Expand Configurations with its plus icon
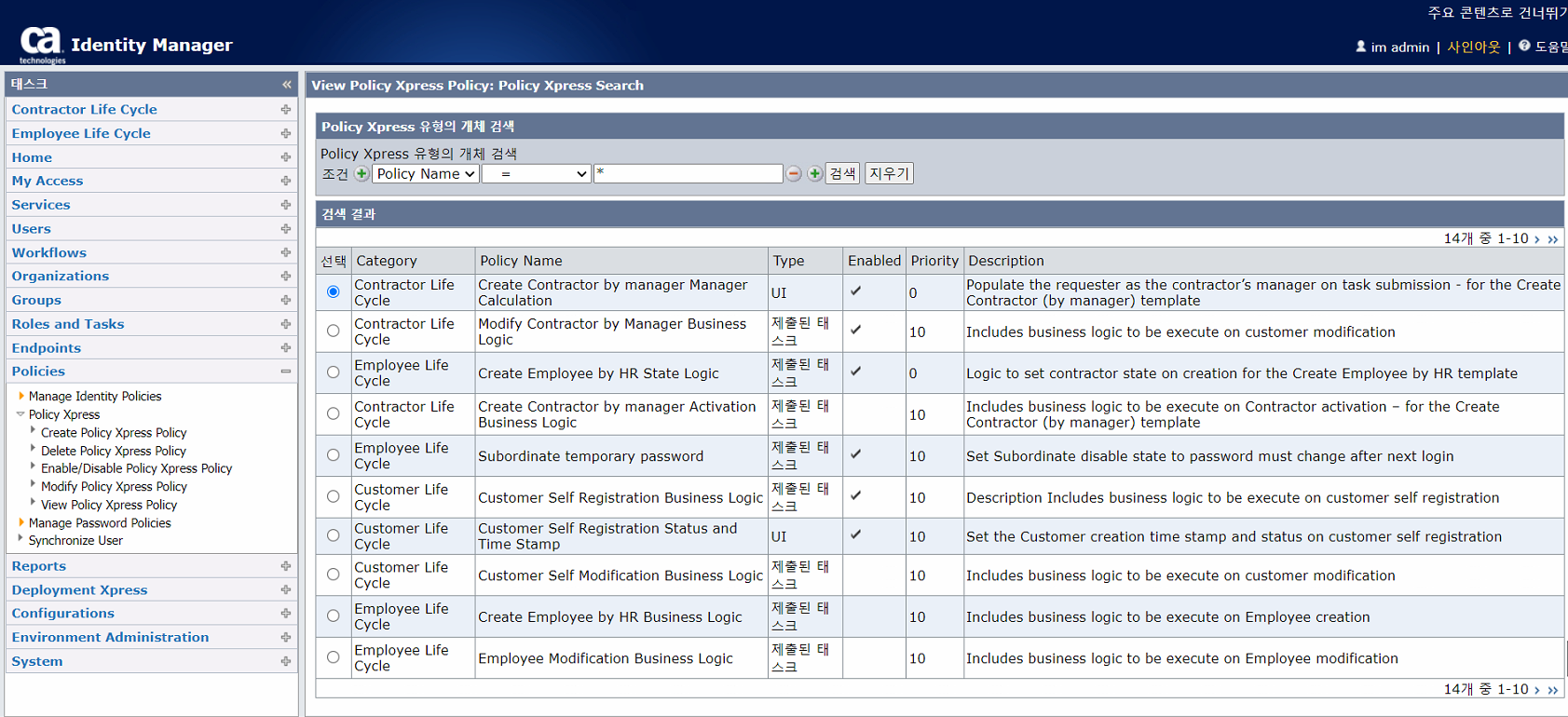Screen dimensions: 1568x717 [286, 614]
